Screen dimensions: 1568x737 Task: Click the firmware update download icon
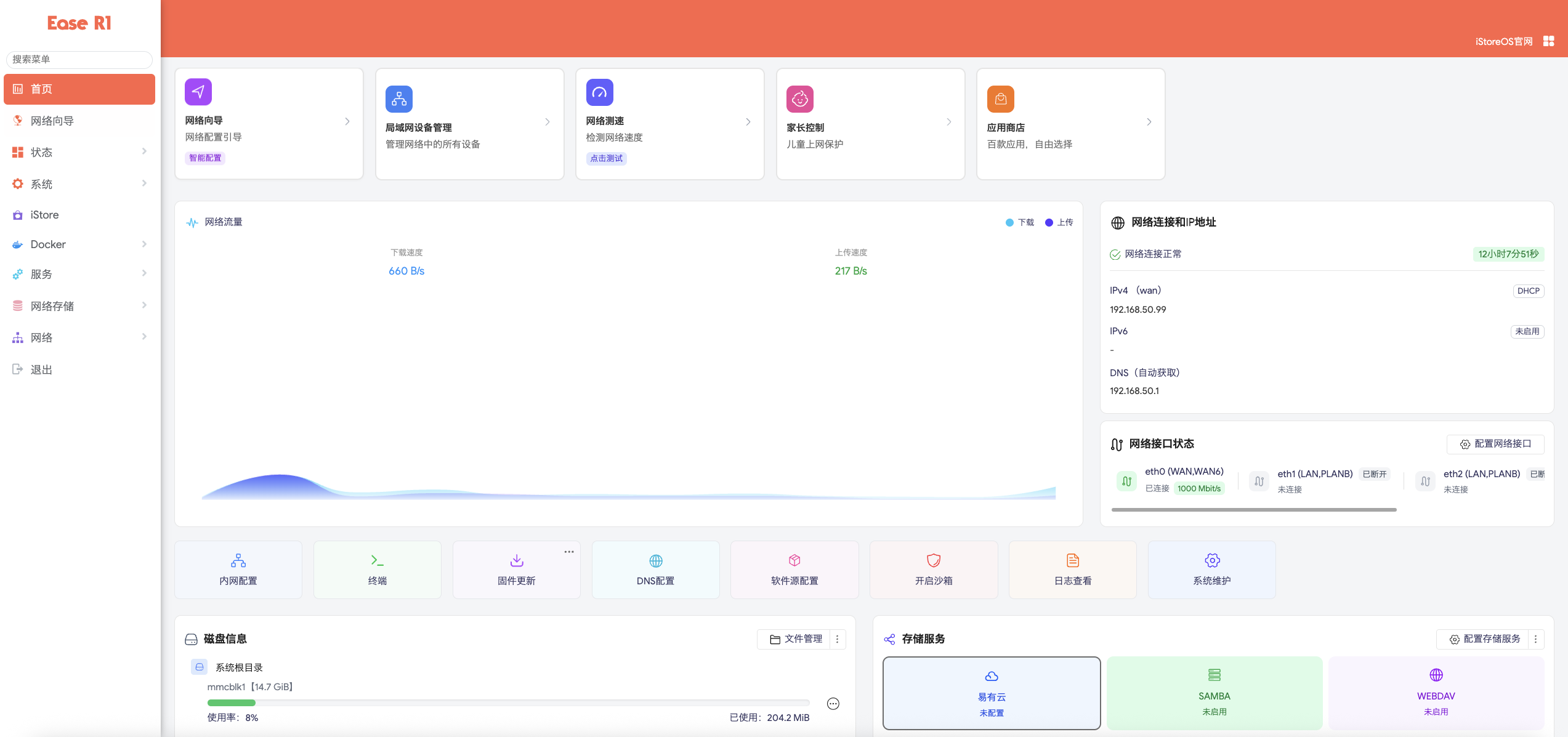click(517, 560)
